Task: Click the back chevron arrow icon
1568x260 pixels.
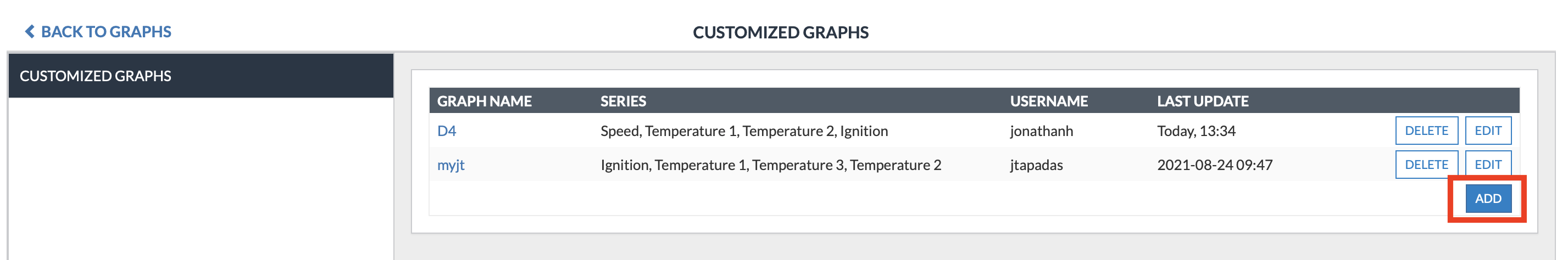Action: click(29, 32)
